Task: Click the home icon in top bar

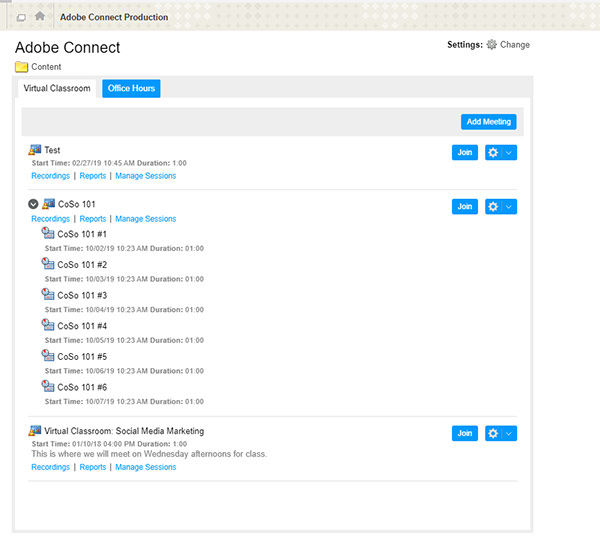Action: point(40,16)
